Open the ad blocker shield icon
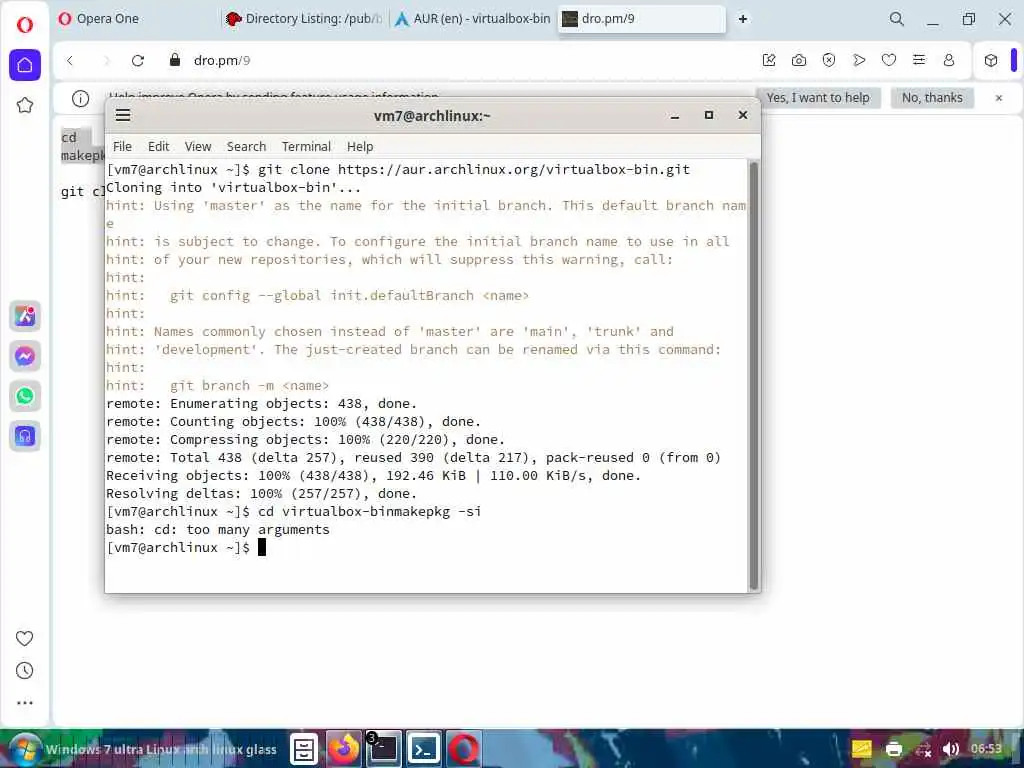This screenshot has width=1024, height=768. click(829, 60)
